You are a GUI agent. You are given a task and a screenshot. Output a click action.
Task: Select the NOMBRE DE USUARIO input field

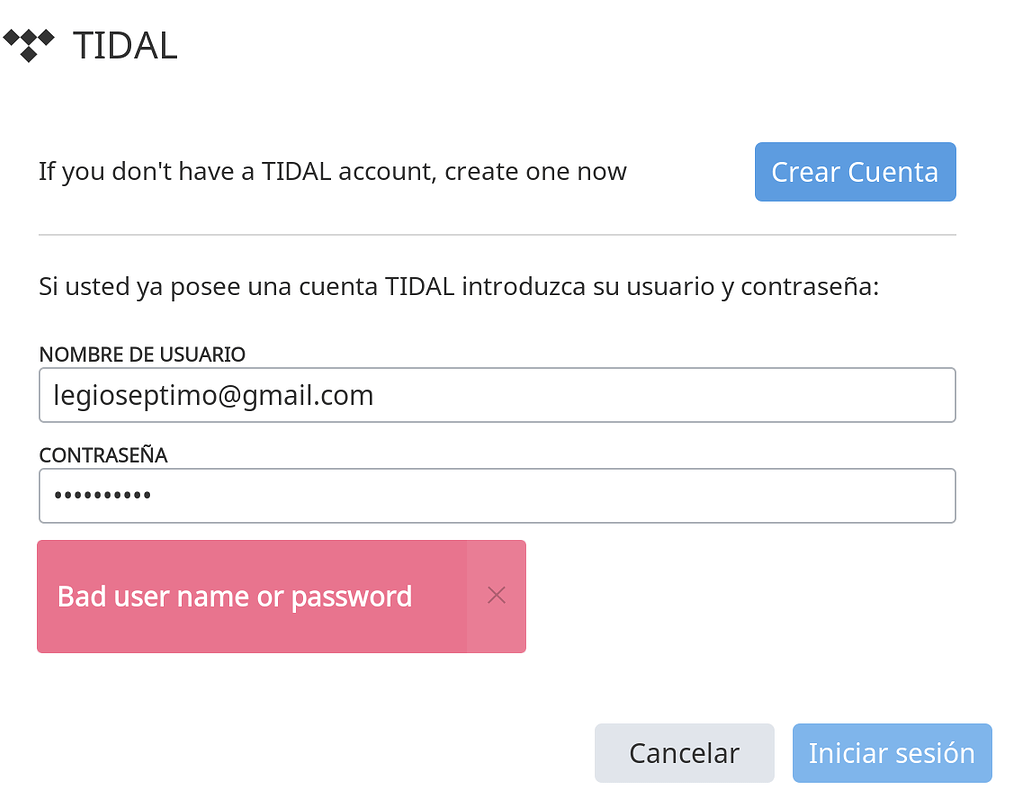(x=497, y=394)
